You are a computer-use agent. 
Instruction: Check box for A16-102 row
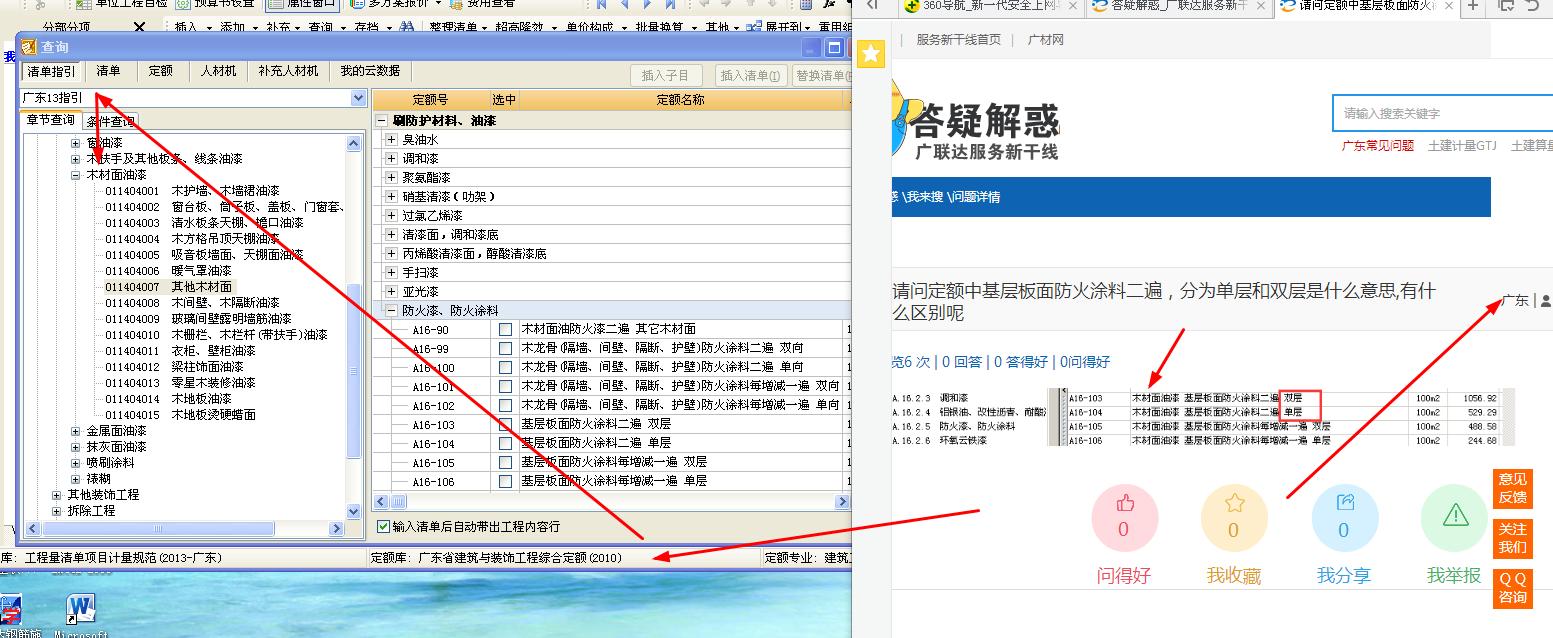(505, 405)
